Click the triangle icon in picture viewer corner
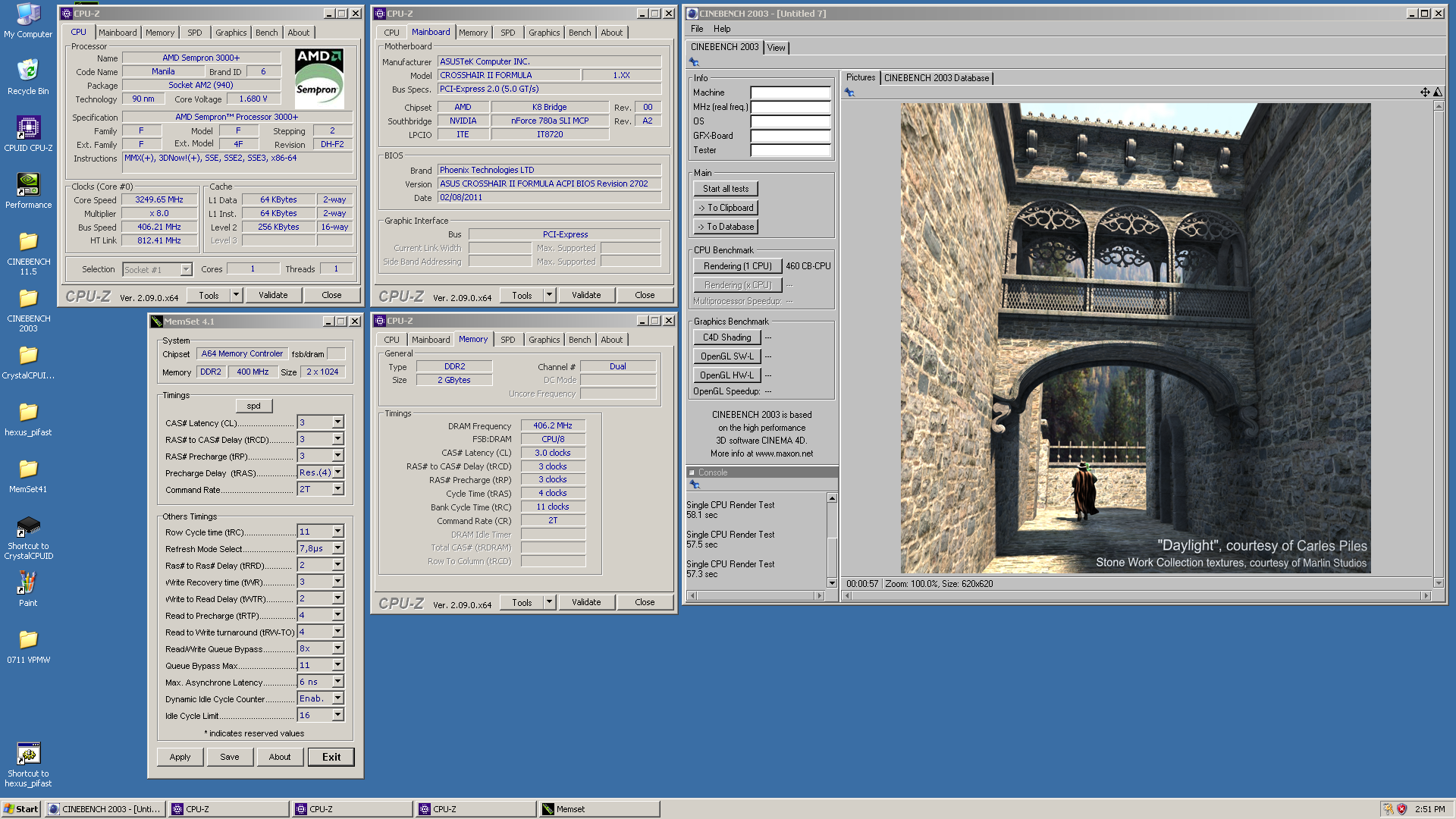The width and height of the screenshot is (1456, 819). 1437,93
